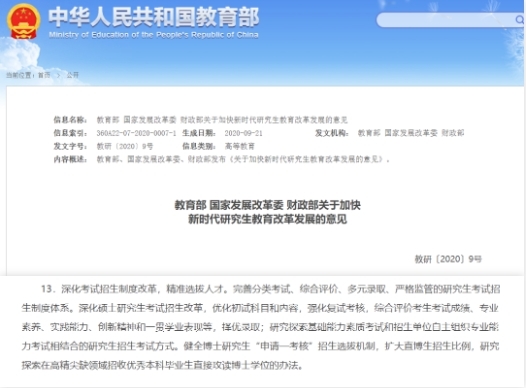
Task: Click the 当前位置 label
Action: (20, 75)
